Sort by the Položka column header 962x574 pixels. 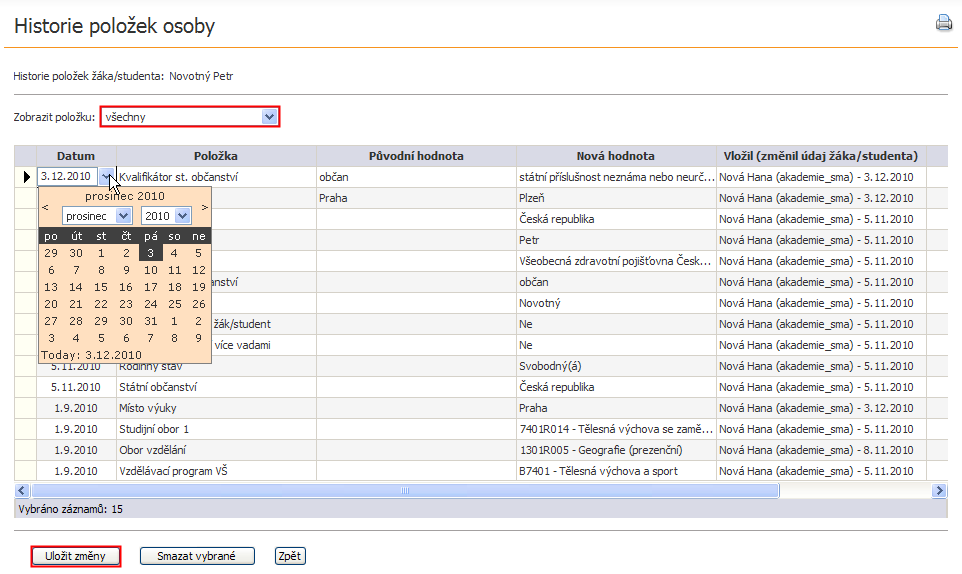click(x=216, y=156)
